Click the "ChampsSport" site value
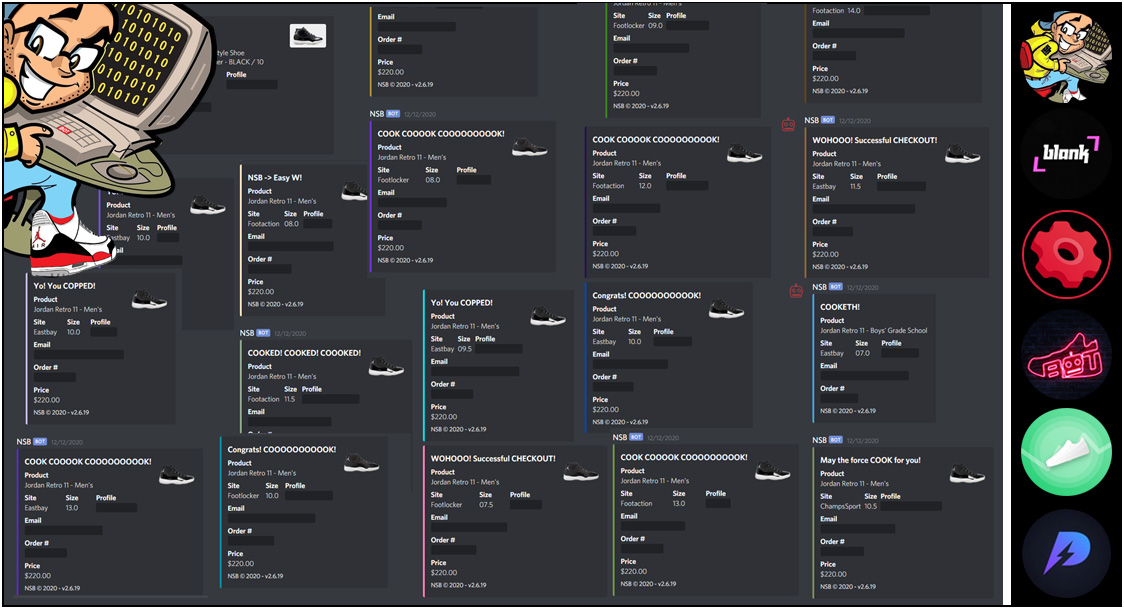This screenshot has width=1124, height=609. click(x=840, y=506)
